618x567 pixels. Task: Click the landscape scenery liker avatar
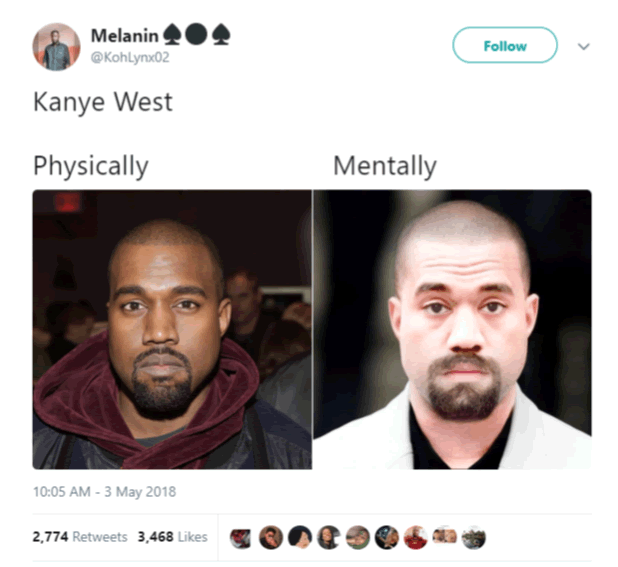[474, 537]
